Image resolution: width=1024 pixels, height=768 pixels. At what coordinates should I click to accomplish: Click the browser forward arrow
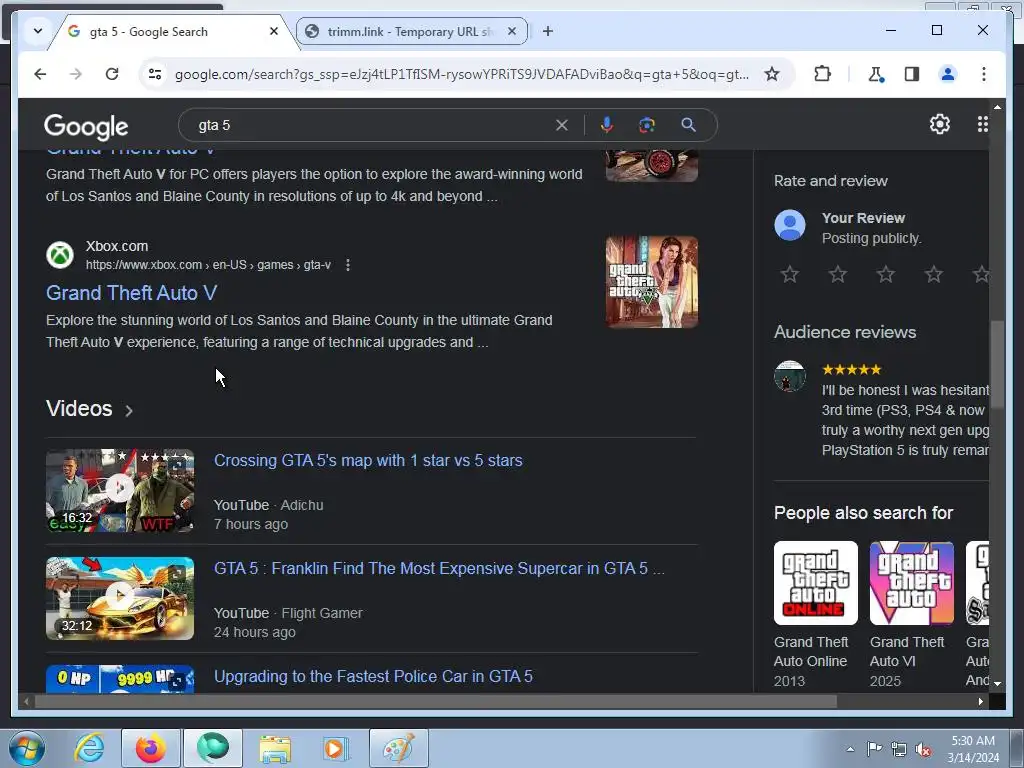(x=76, y=74)
